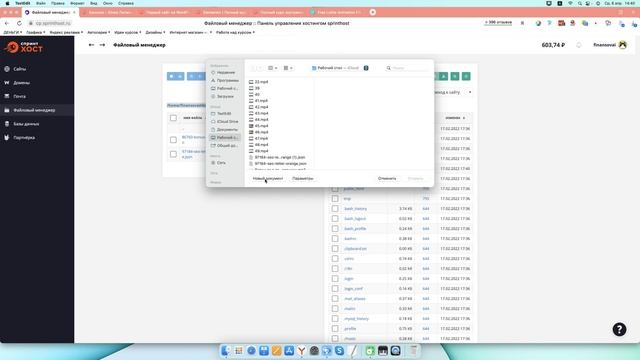The image size is (640, 360).
Task: Click the Apple menu icon
Action: click(x=7, y=3)
